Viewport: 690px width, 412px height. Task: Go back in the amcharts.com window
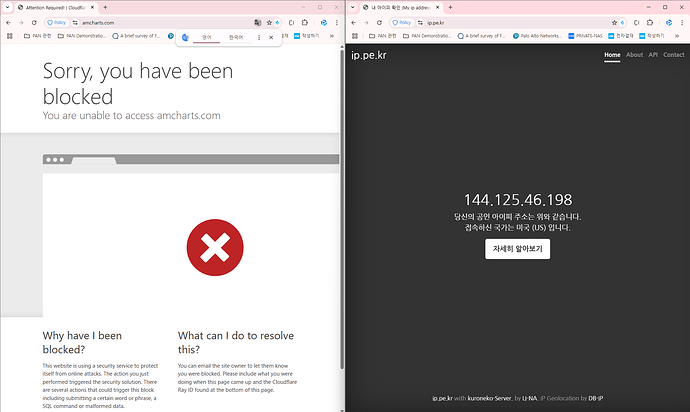[8, 22]
